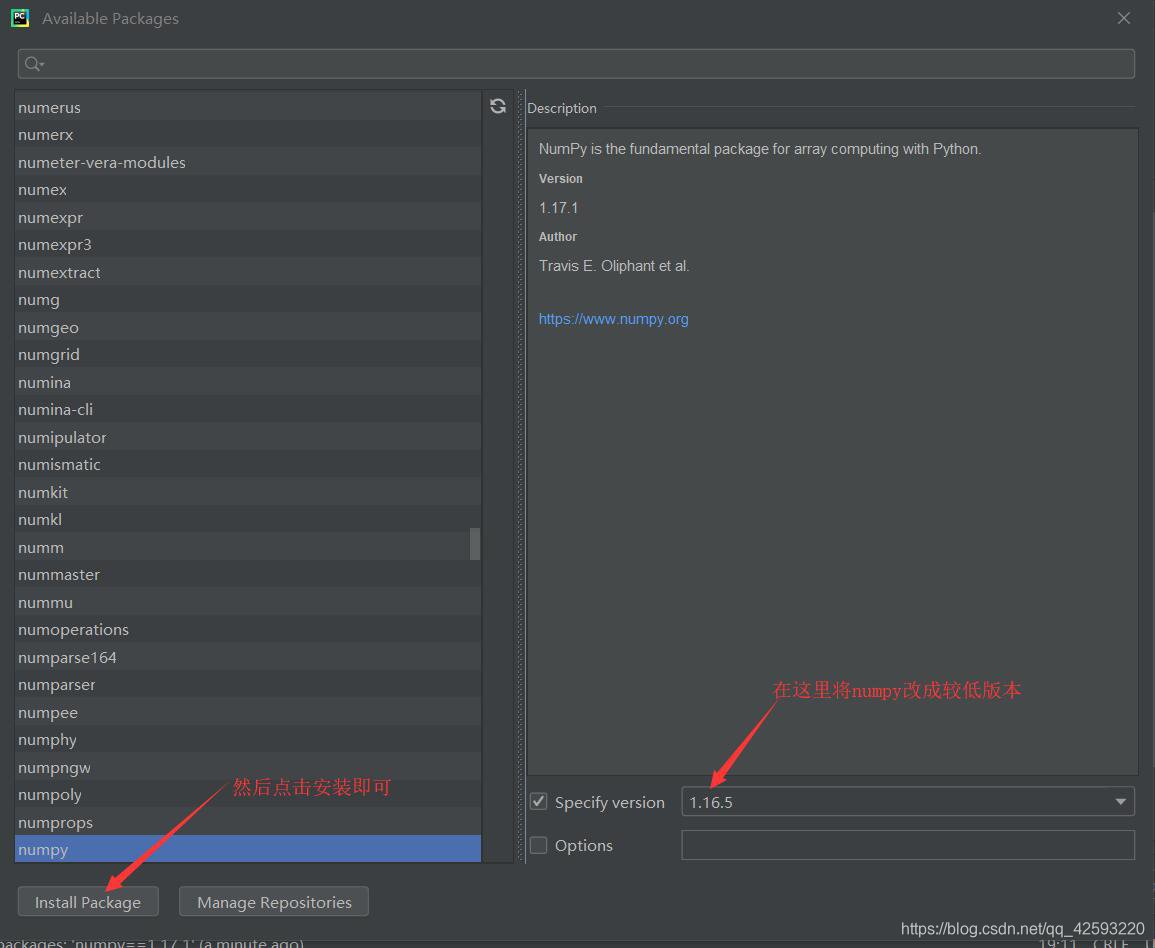The image size is (1155, 948).
Task: Select the numpee package
Action: [248, 712]
